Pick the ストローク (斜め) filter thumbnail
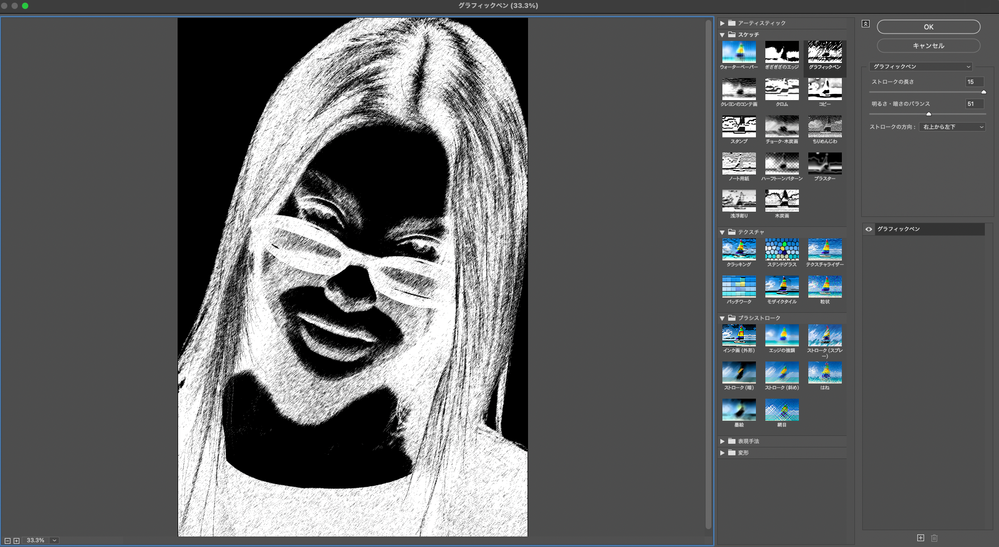 pyautogui.click(x=782, y=373)
